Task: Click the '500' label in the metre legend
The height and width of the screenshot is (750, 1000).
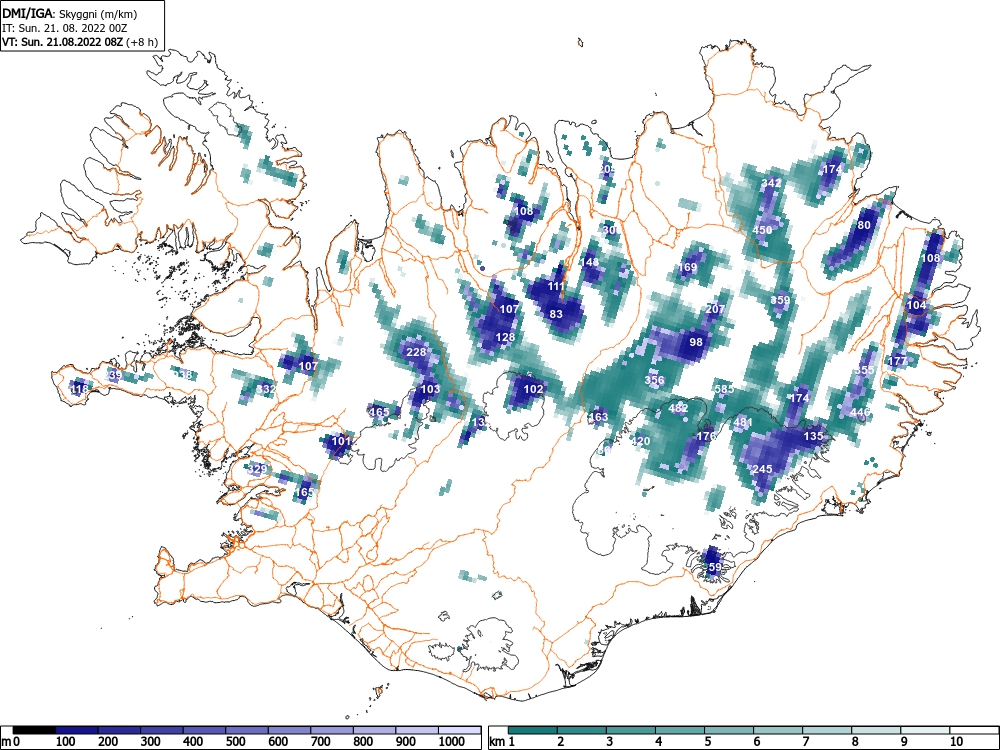Action: coord(235,742)
